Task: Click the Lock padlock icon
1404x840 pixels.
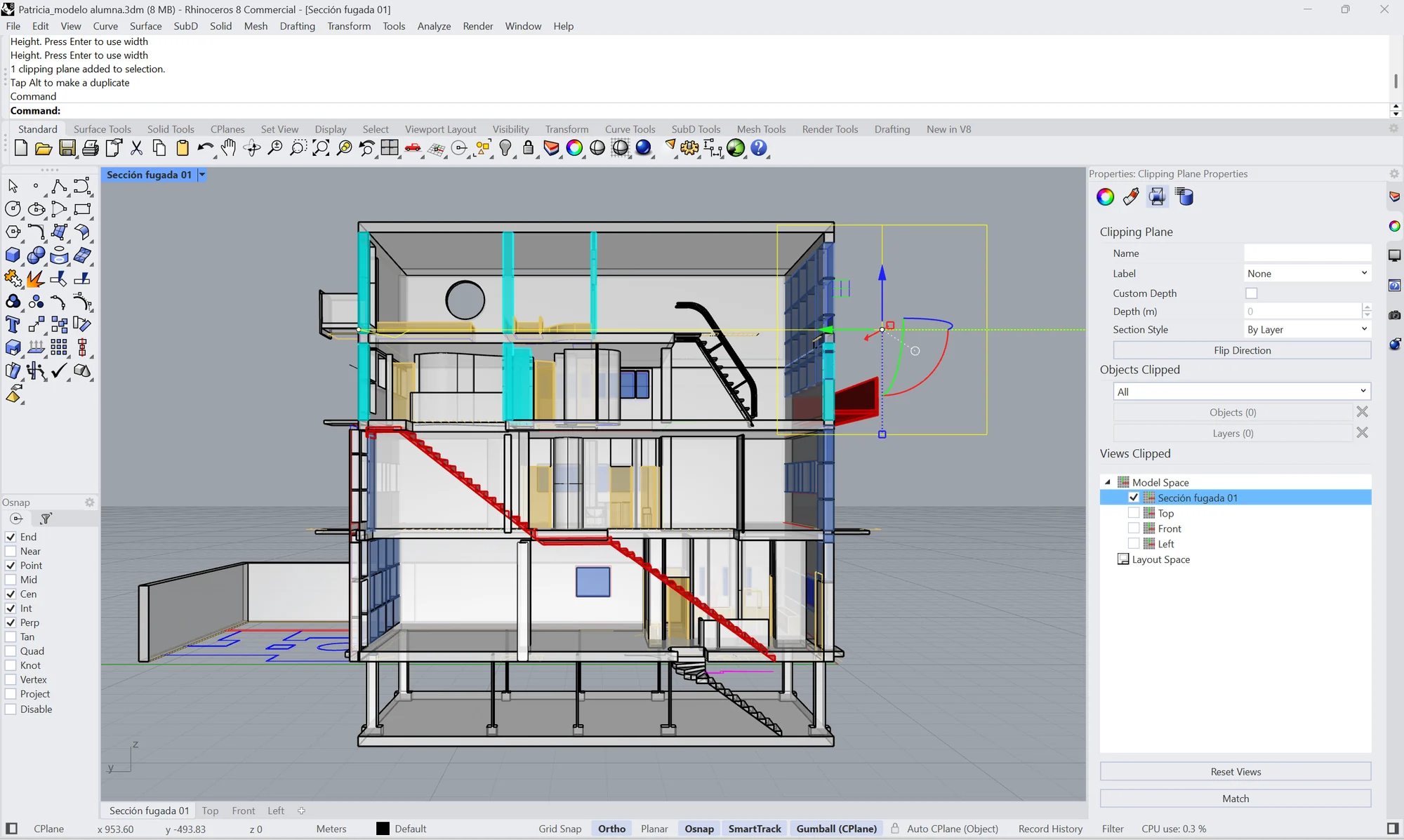Action: [x=528, y=148]
